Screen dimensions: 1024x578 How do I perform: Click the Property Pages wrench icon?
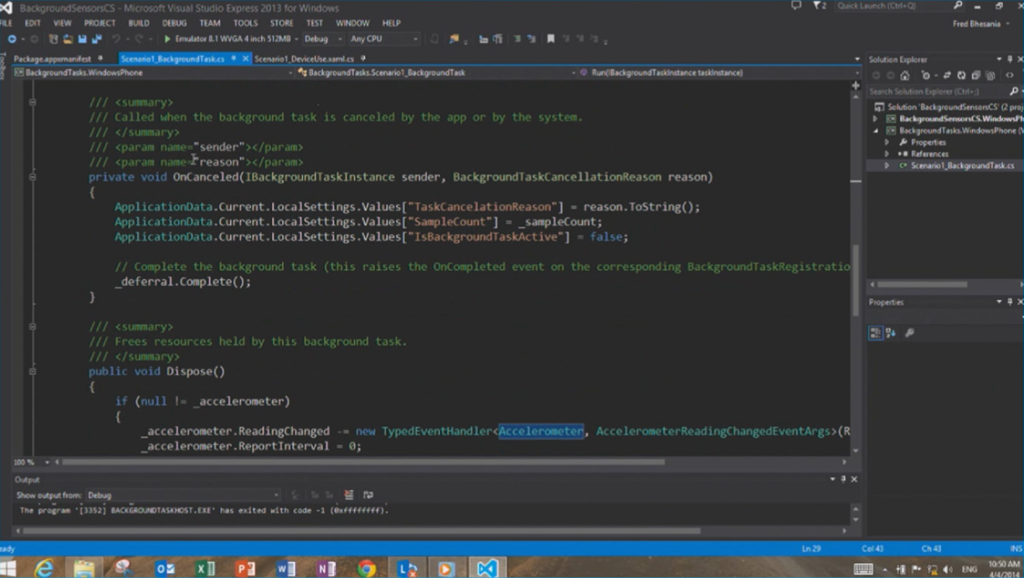(909, 333)
